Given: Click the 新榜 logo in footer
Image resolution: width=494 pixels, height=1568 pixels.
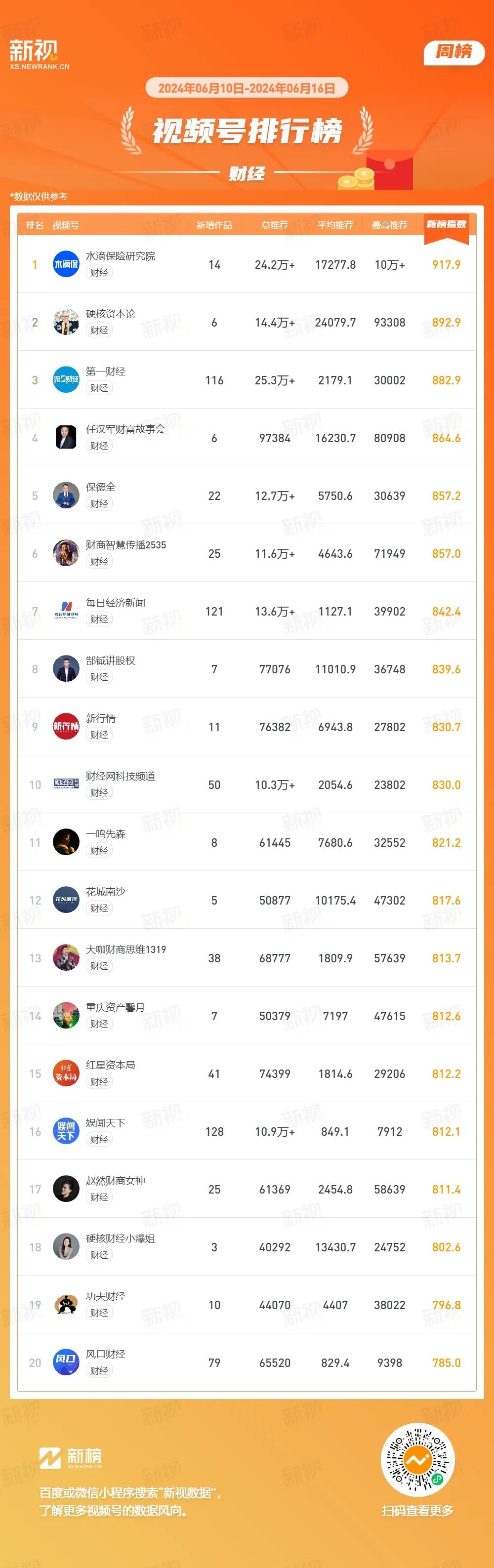Looking at the screenshot, I should 71,1458.
